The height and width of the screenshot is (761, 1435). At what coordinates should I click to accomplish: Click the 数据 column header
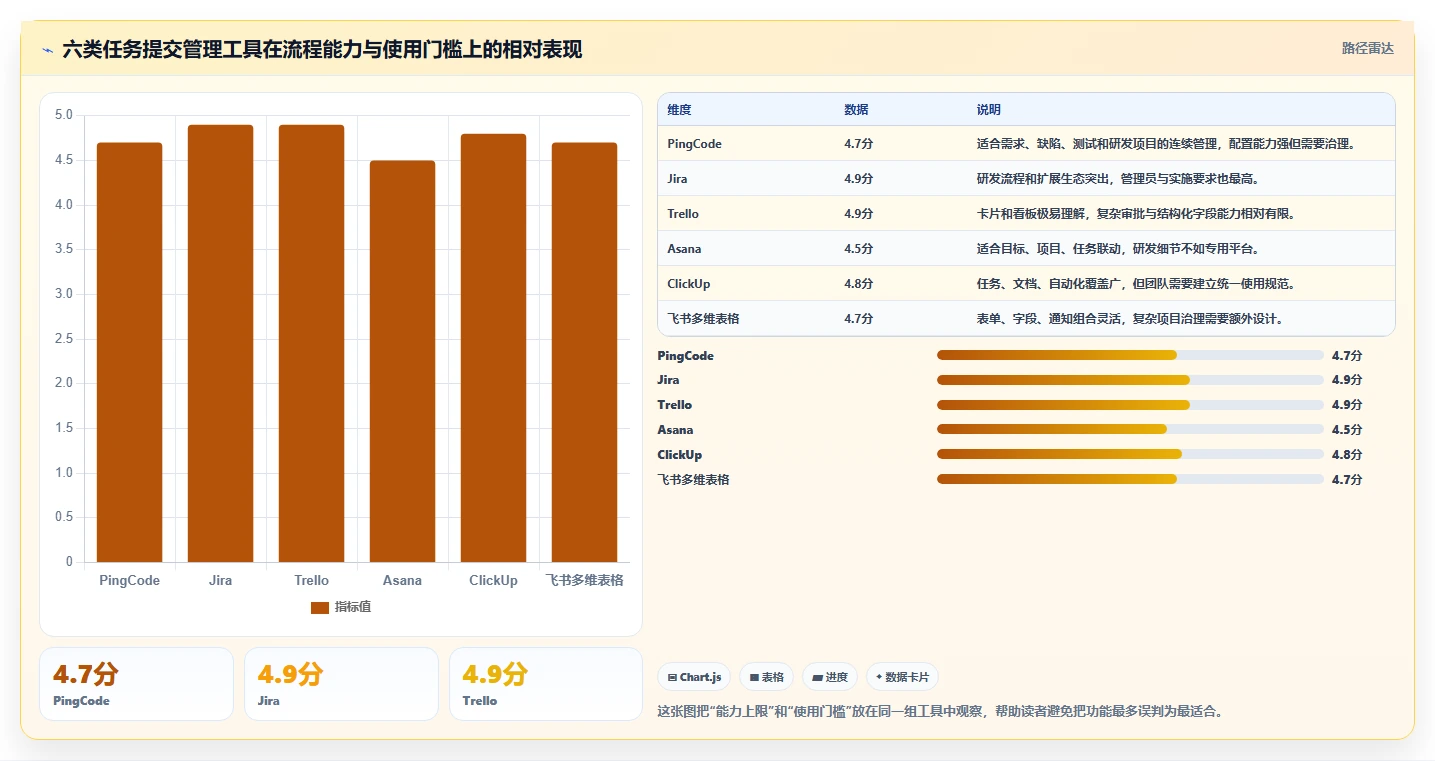coord(856,110)
